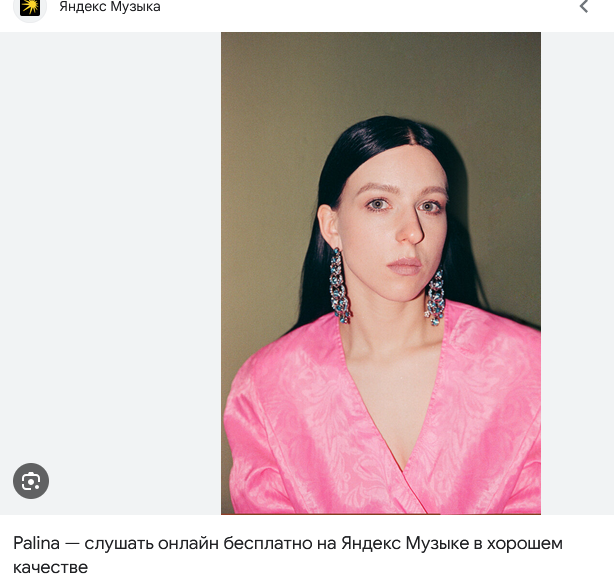This screenshot has width=614, height=577.
Task: Click the gray strip right of photo
Action: click(x=577, y=273)
